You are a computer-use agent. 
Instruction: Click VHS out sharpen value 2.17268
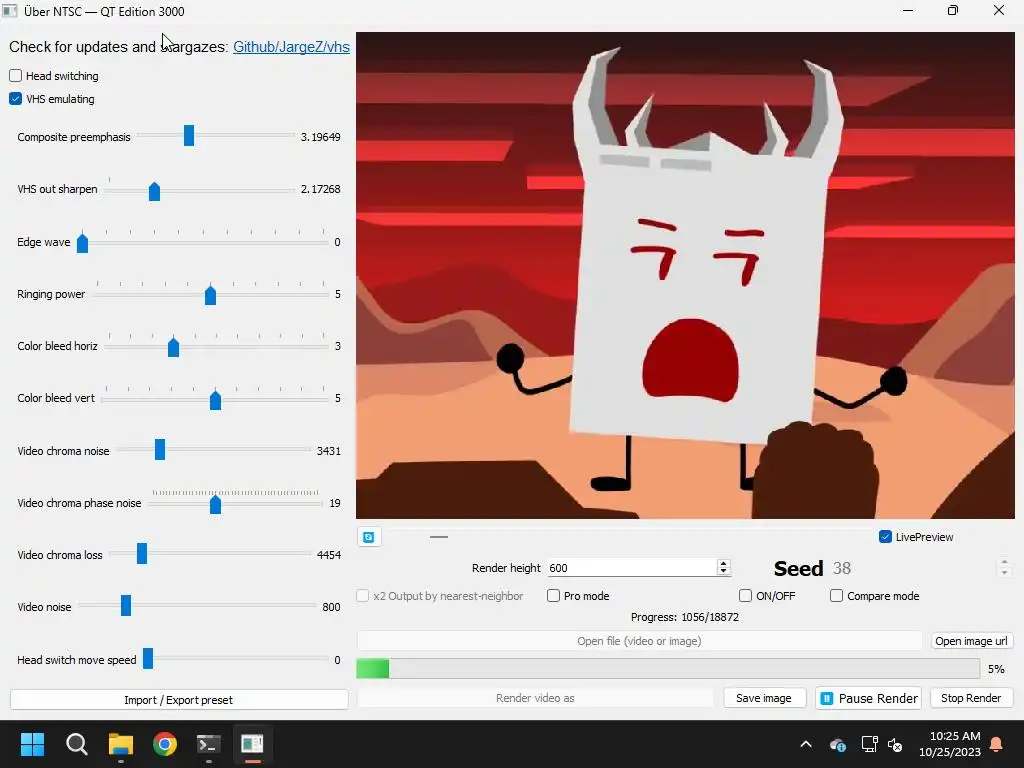point(321,189)
